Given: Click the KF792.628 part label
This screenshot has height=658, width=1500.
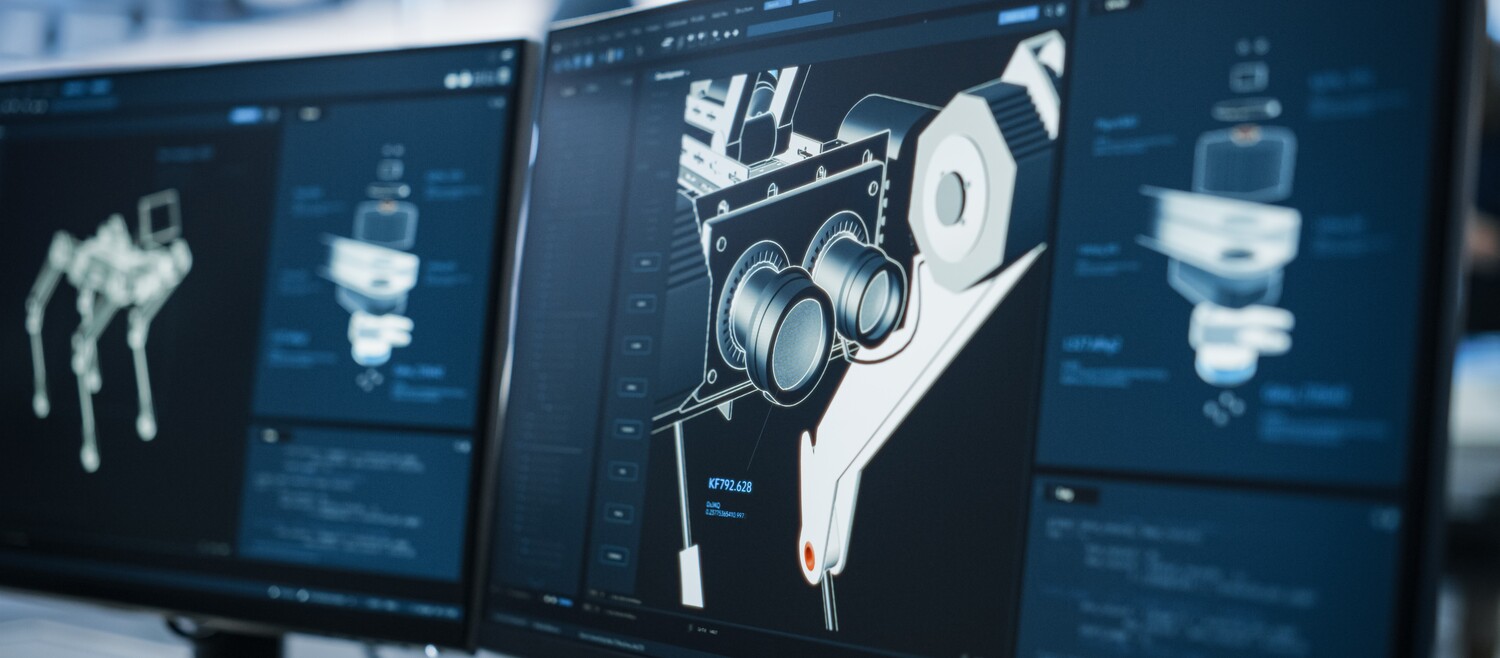Looking at the screenshot, I should point(729,486).
